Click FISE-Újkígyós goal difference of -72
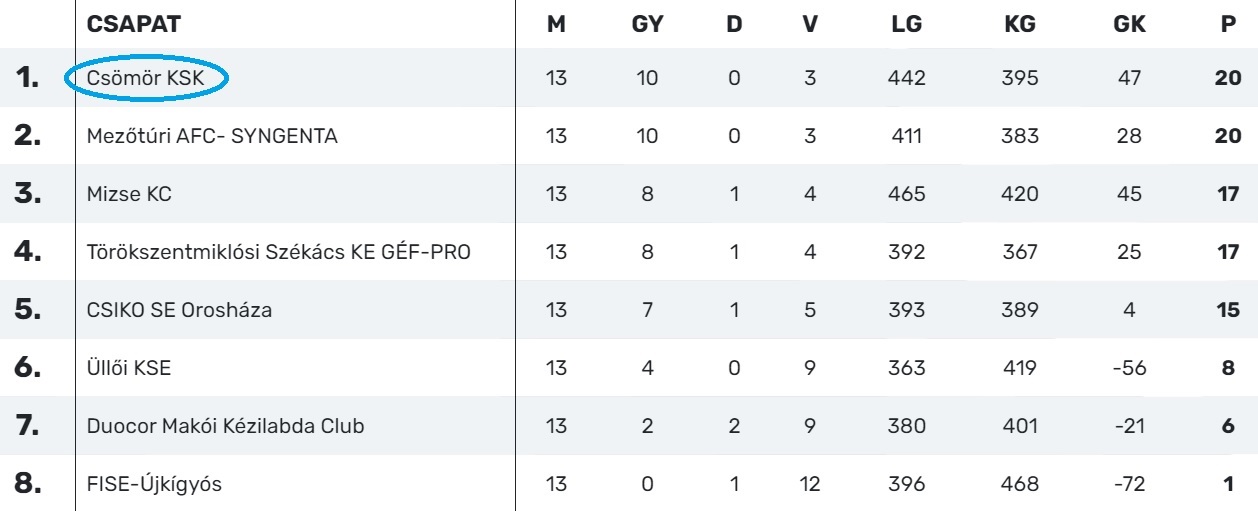 coord(1129,485)
